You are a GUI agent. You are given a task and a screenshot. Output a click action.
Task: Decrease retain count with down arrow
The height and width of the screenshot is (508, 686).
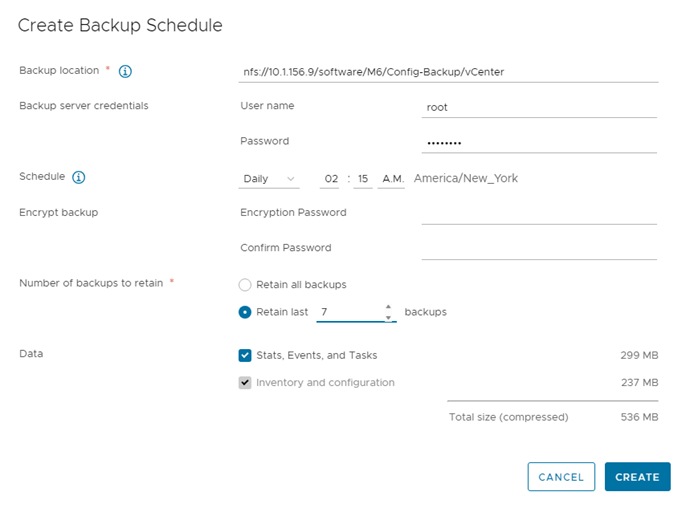(388, 317)
